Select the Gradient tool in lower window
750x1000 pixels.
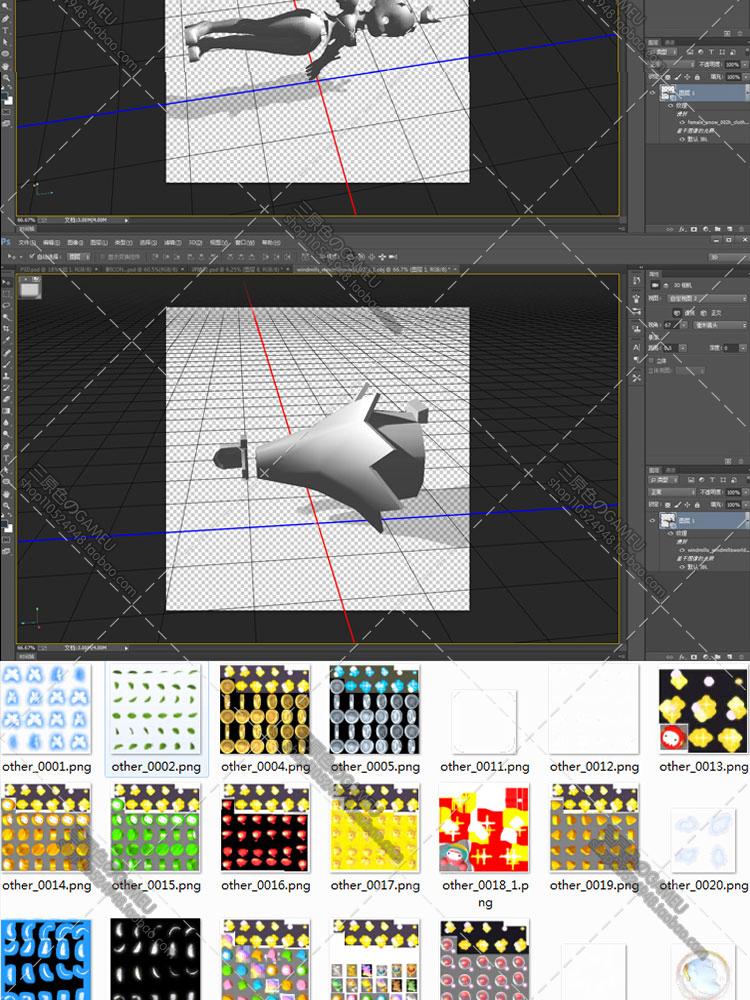tap(6, 410)
